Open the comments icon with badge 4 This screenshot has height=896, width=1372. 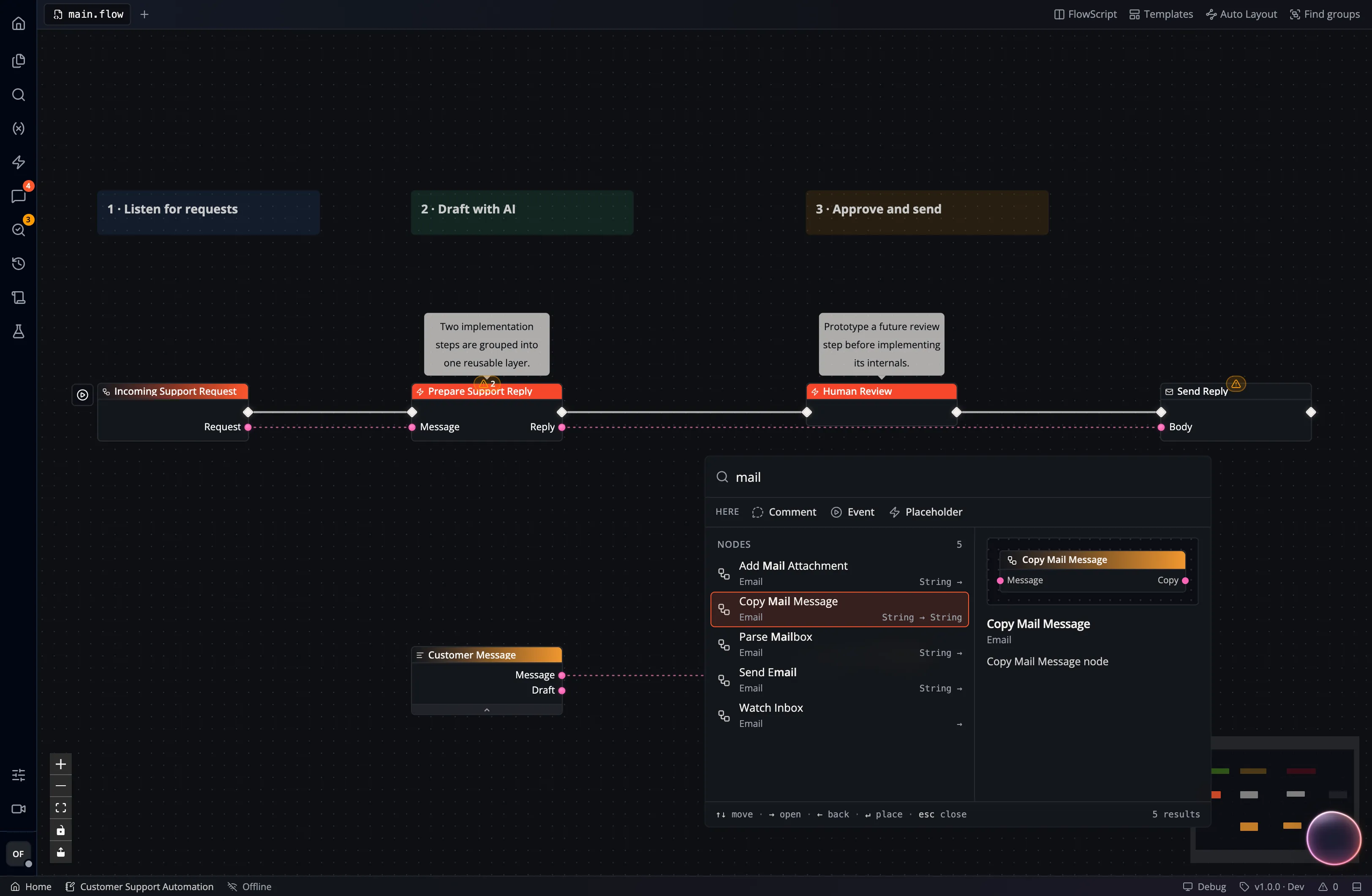(x=19, y=196)
